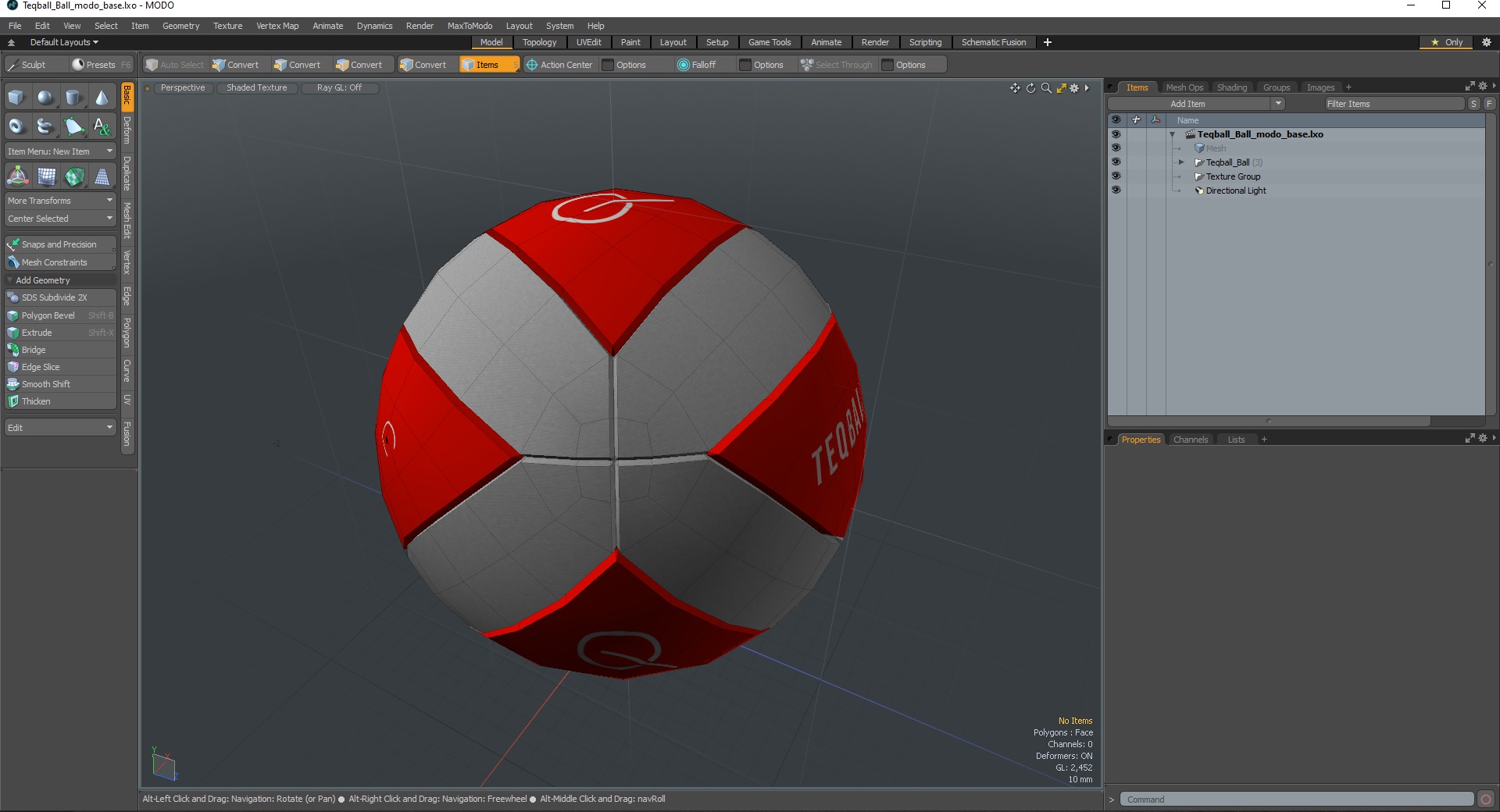Image resolution: width=1500 pixels, height=812 pixels.
Task: Click the Filter Items input field
Action: [1394, 104]
